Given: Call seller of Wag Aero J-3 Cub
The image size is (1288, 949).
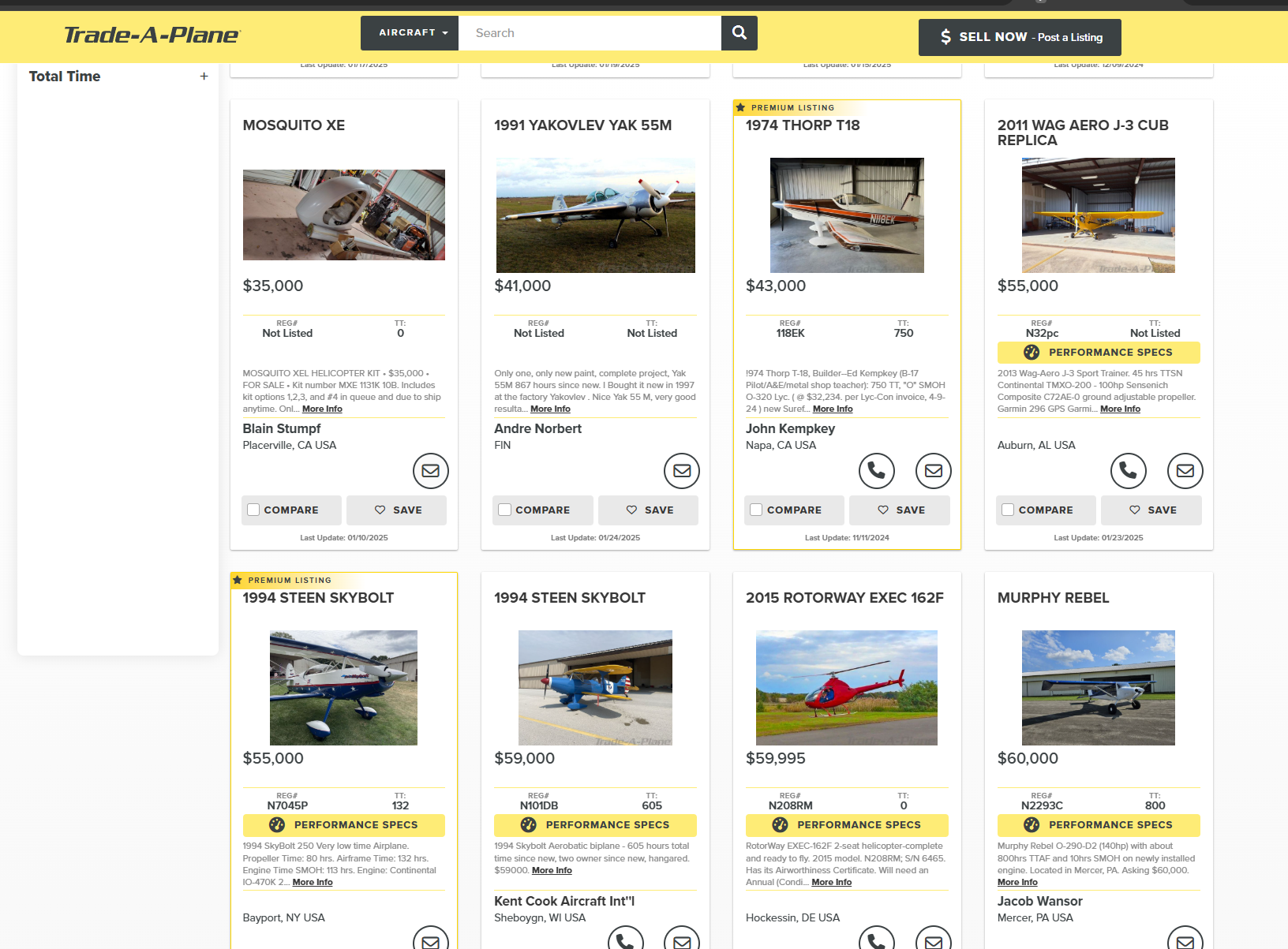Looking at the screenshot, I should coord(1129,471).
